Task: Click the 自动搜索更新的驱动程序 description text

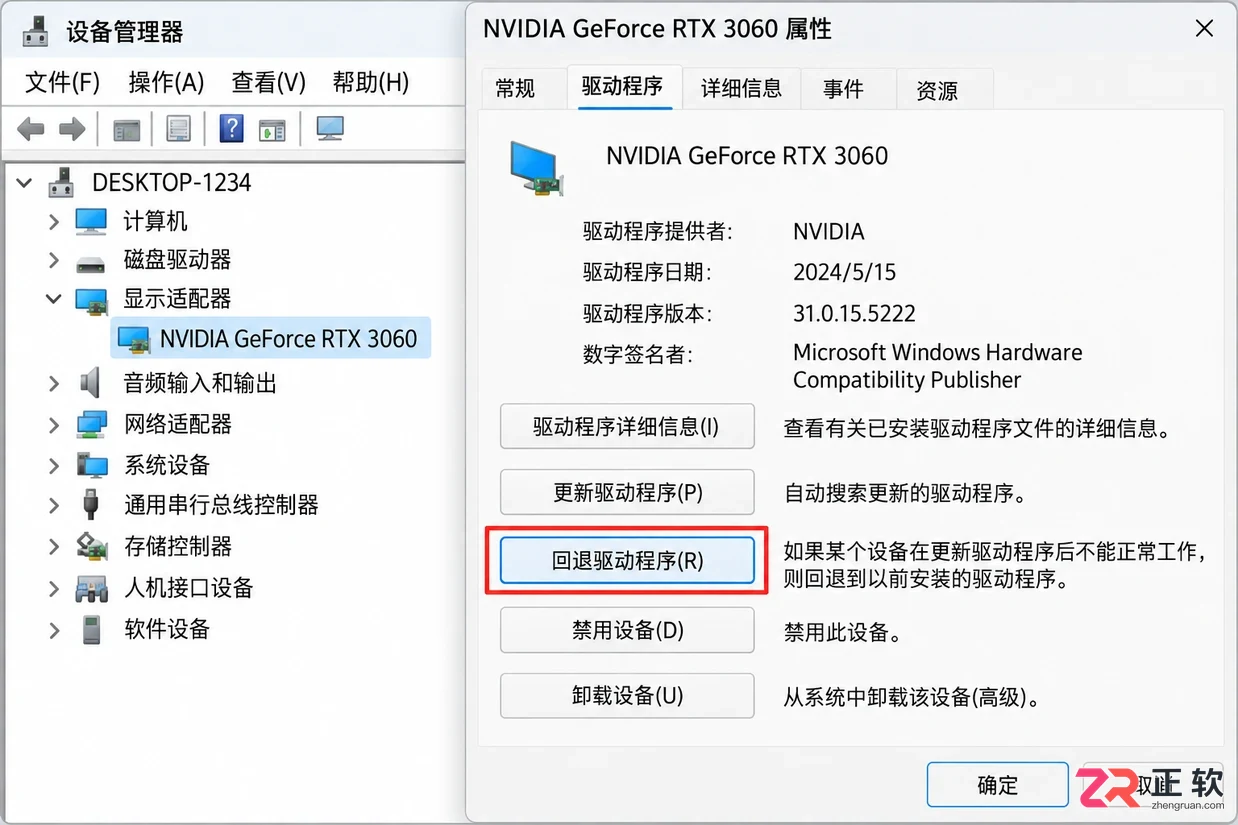Action: pos(905,494)
